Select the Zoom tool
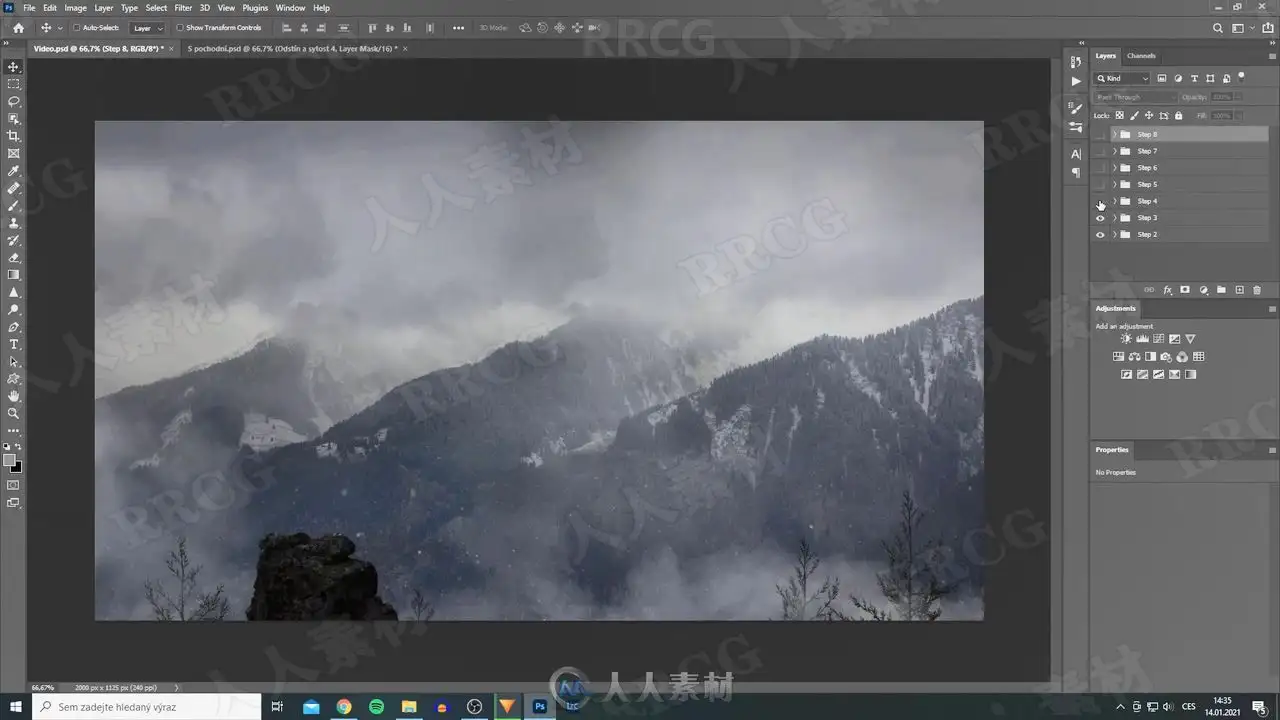This screenshot has width=1280, height=720. 14,413
